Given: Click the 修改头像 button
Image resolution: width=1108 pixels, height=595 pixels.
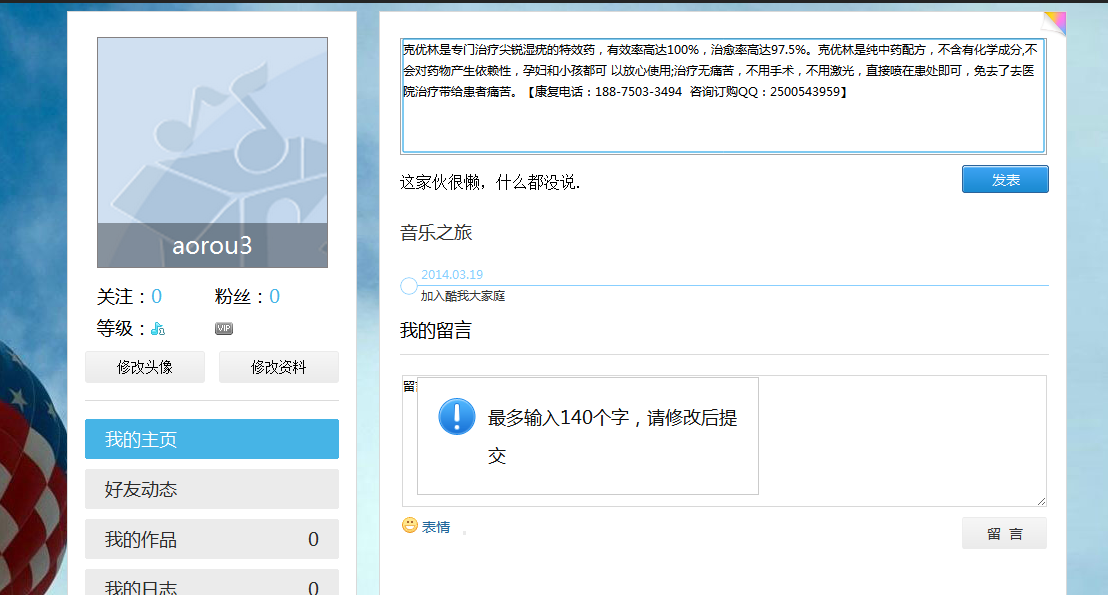Looking at the screenshot, I should tap(144, 366).
